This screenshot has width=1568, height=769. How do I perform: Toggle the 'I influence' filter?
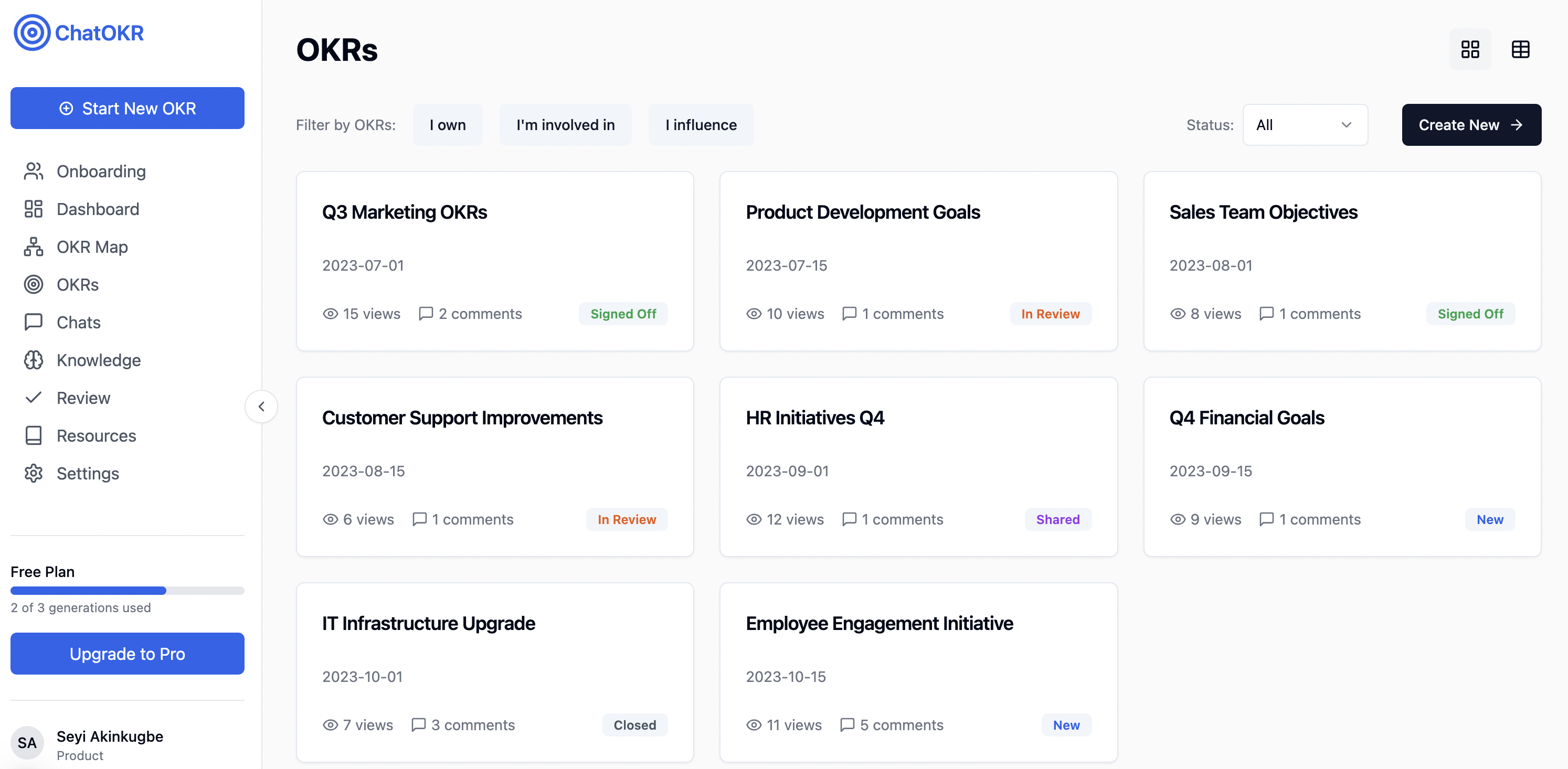click(x=700, y=125)
